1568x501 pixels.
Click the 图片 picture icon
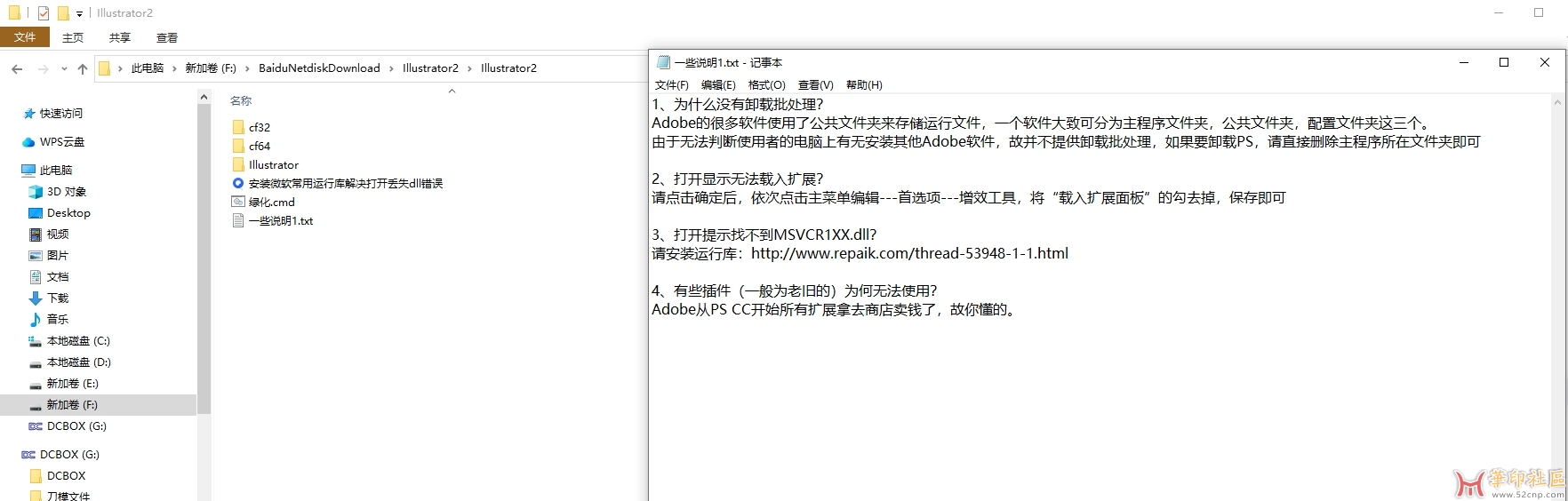tap(36, 256)
